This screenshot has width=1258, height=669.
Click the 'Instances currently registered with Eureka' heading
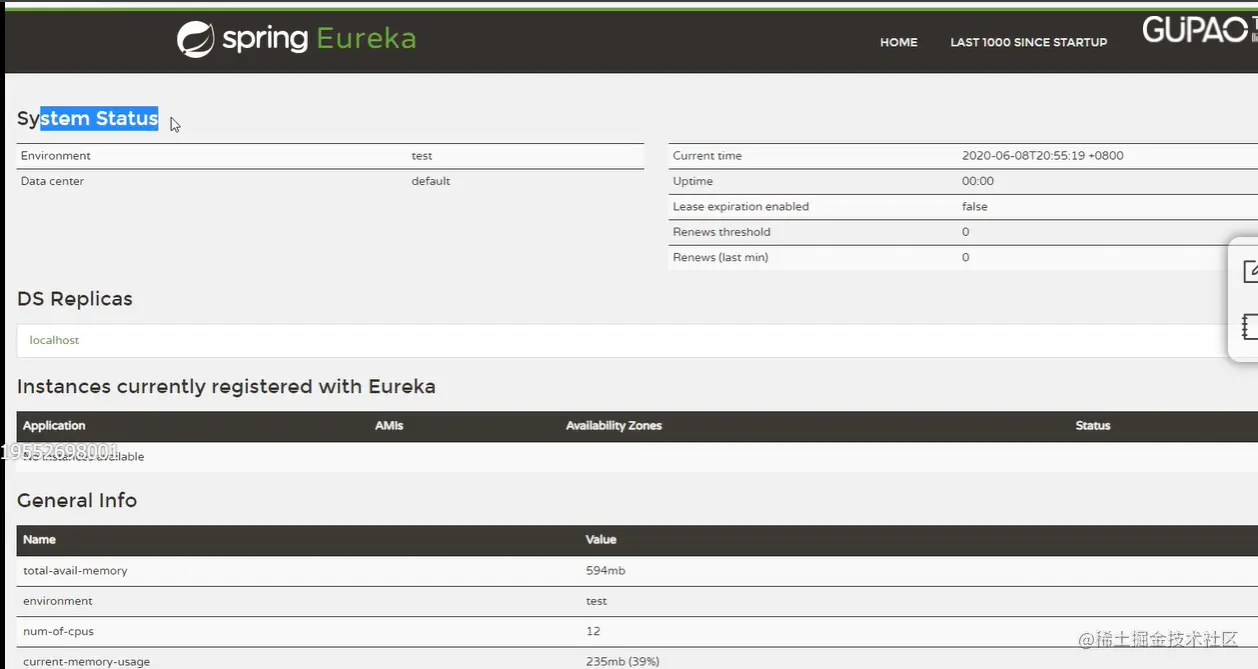(x=226, y=387)
